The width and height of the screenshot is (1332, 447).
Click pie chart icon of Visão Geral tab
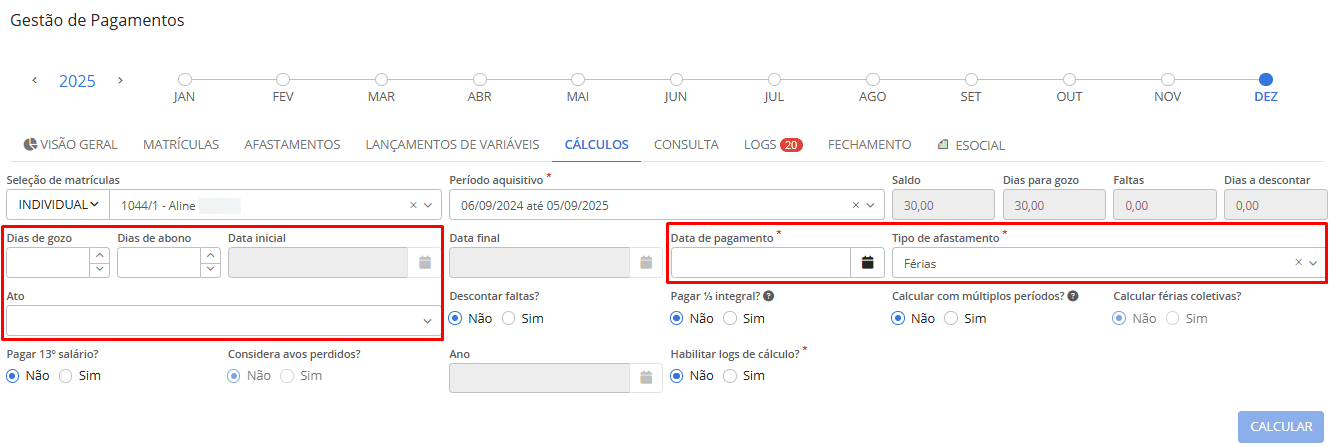coord(30,144)
